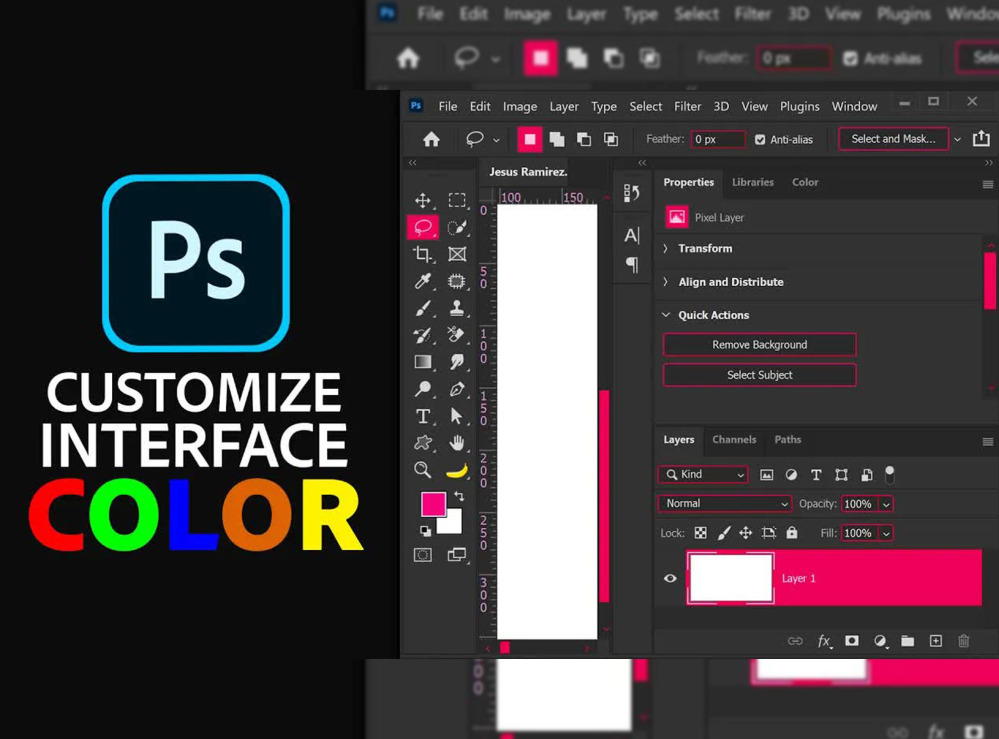Click the Select Subject button
This screenshot has width=999, height=739.
759,375
